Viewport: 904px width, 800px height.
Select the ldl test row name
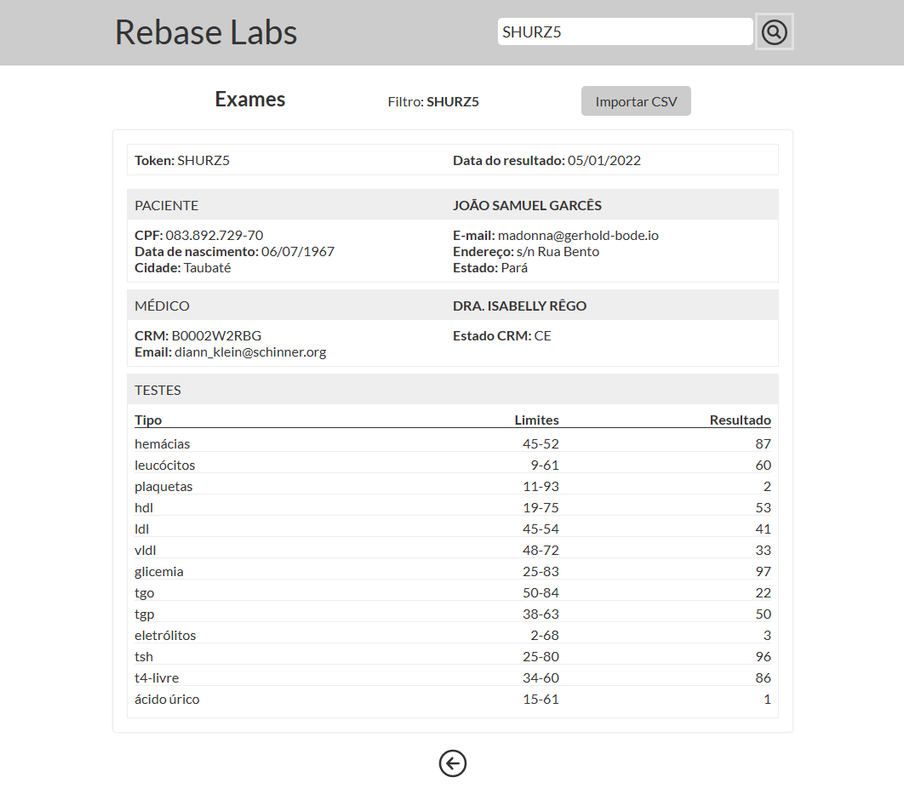[141, 529]
